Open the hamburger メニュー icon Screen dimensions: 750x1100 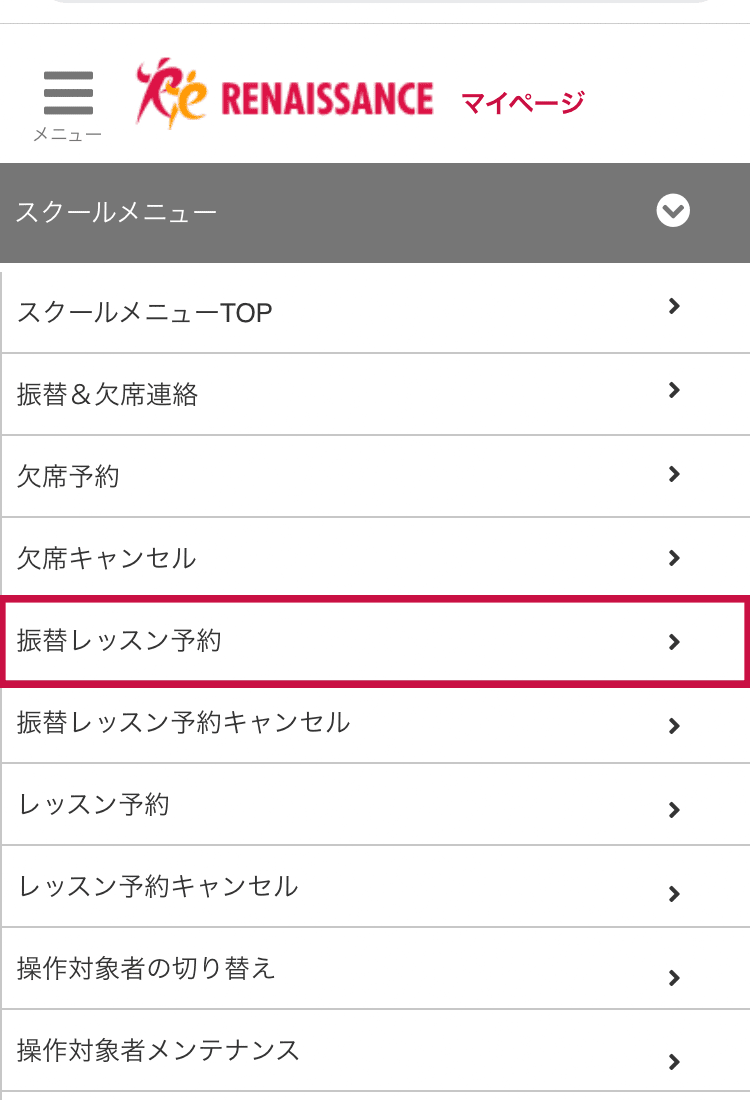tap(68, 105)
